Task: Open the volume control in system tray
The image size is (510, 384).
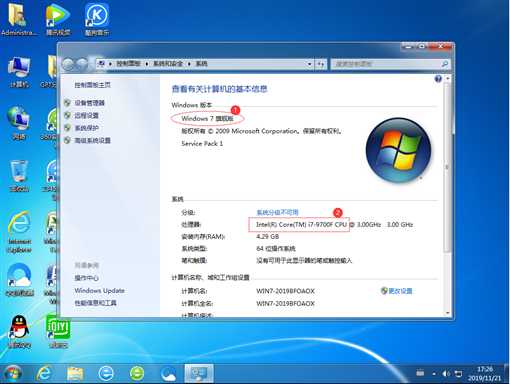Action: [446, 374]
